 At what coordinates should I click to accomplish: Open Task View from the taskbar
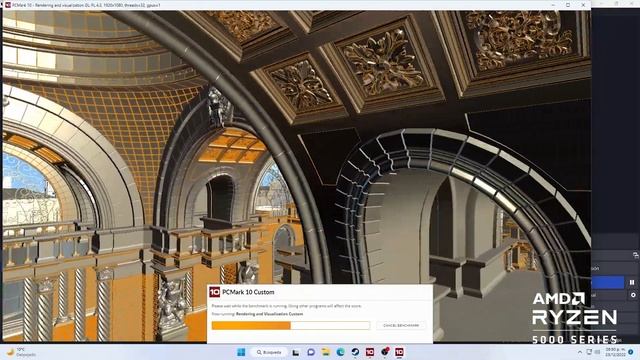tap(296, 352)
